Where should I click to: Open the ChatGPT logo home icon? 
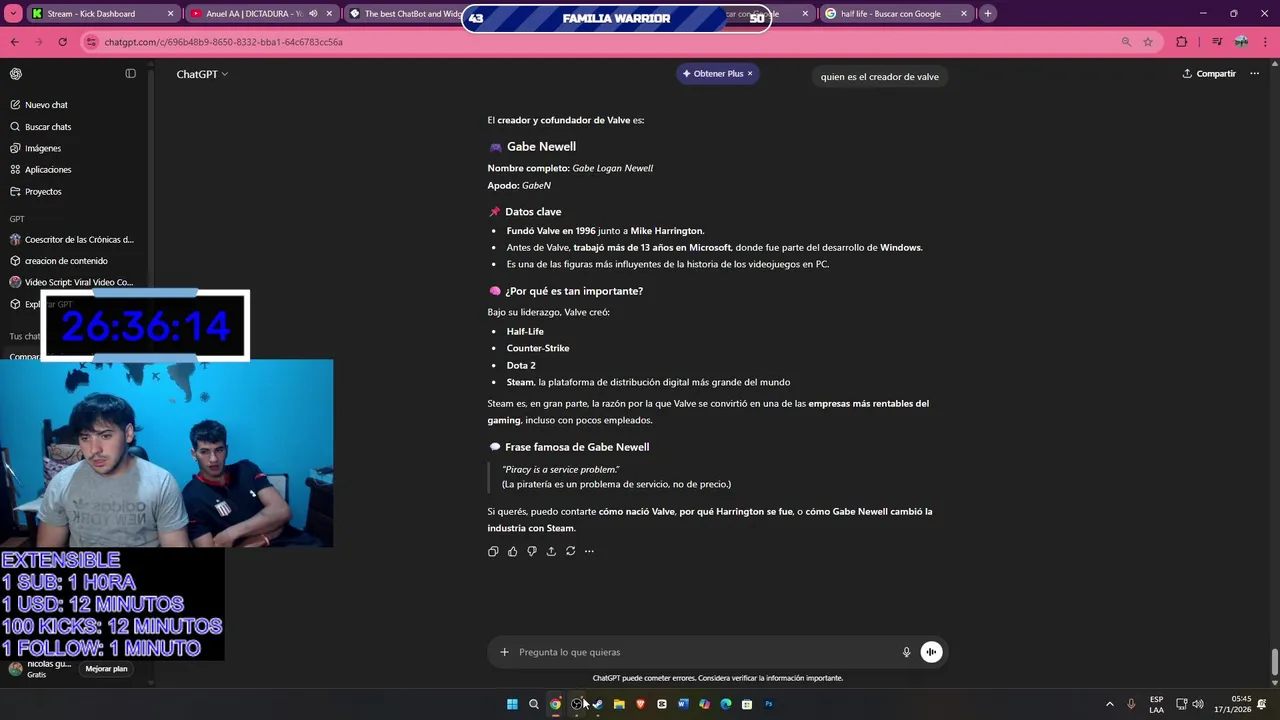pos(16,74)
